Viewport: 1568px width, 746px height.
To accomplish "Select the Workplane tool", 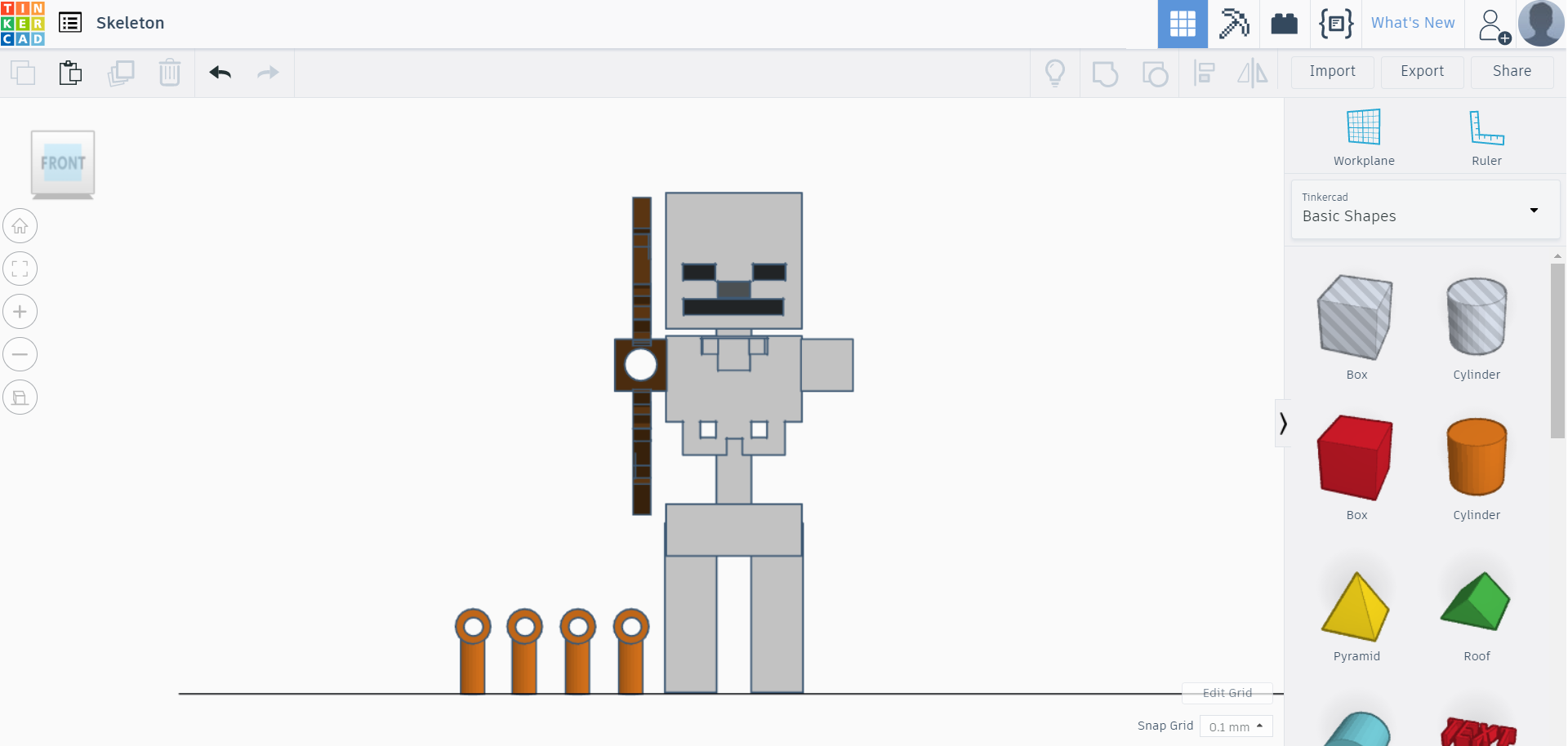I will click(1362, 135).
